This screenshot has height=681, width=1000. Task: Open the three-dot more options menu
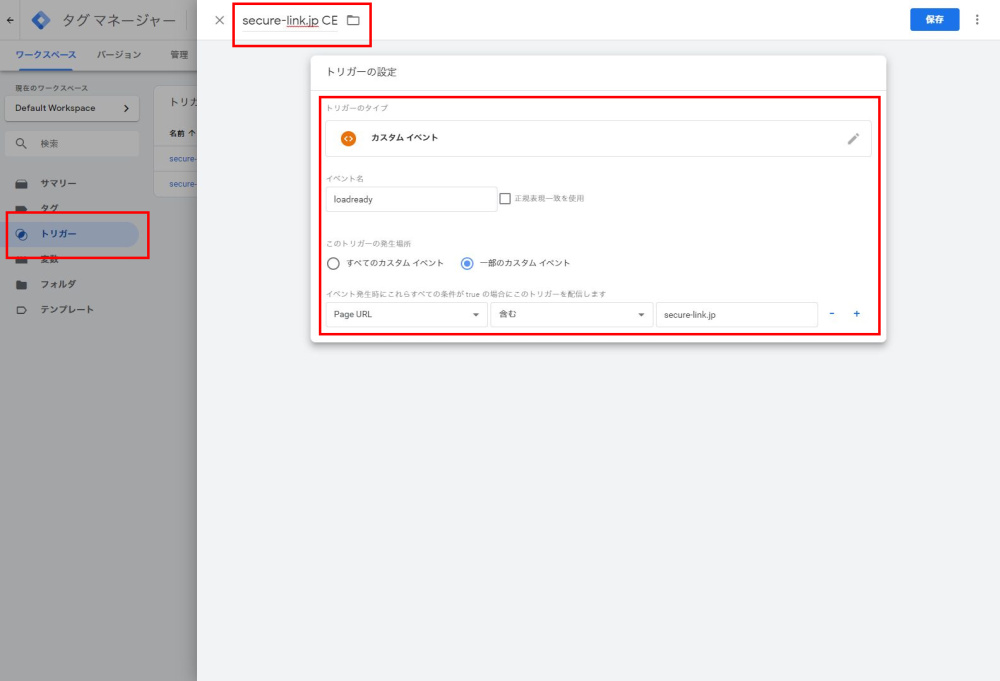pos(977,20)
